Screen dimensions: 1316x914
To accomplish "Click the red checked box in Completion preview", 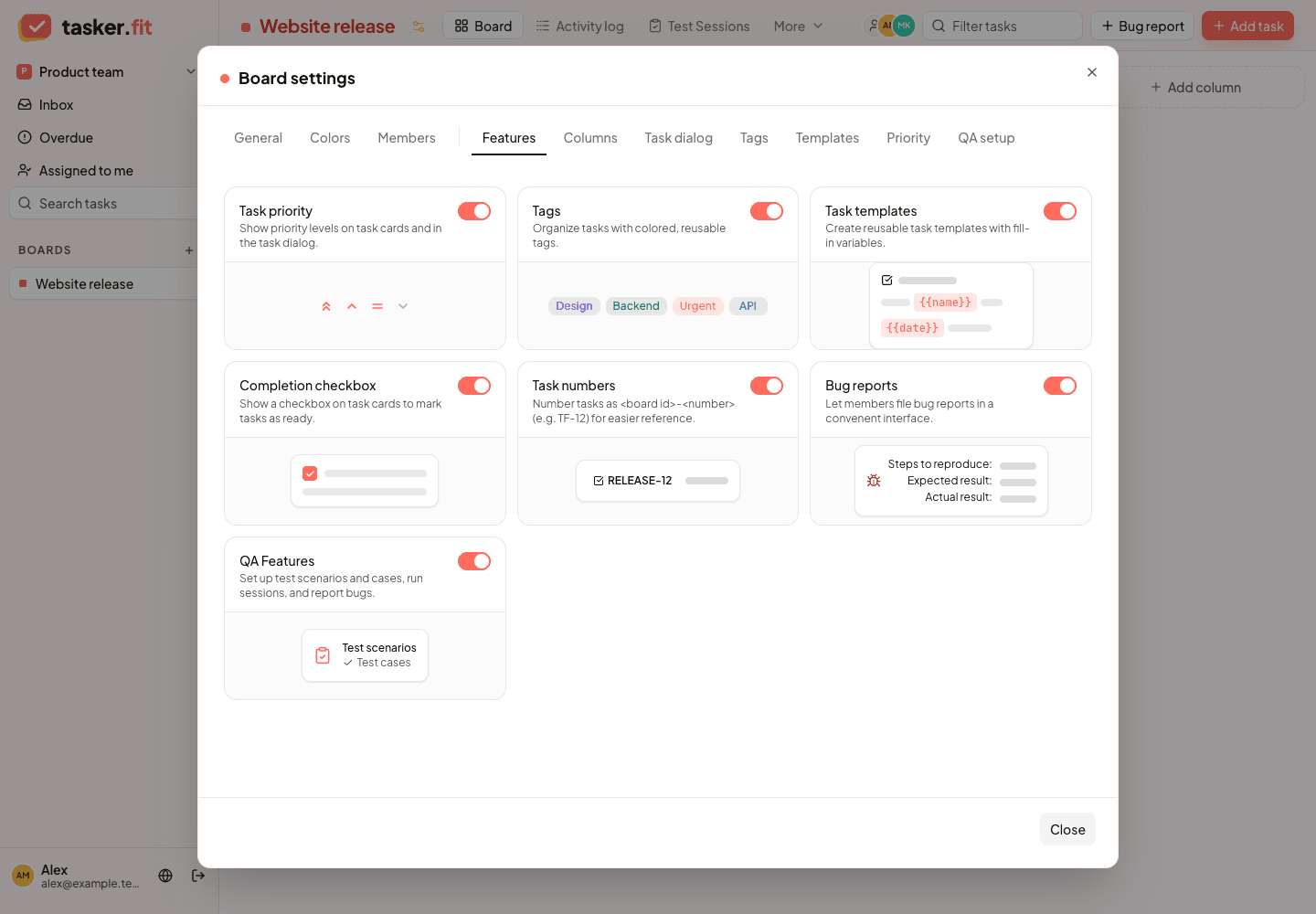I will click(310, 473).
